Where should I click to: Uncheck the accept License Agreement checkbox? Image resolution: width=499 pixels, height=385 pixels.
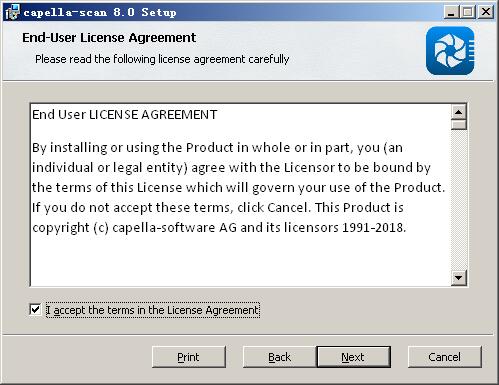coord(35,310)
